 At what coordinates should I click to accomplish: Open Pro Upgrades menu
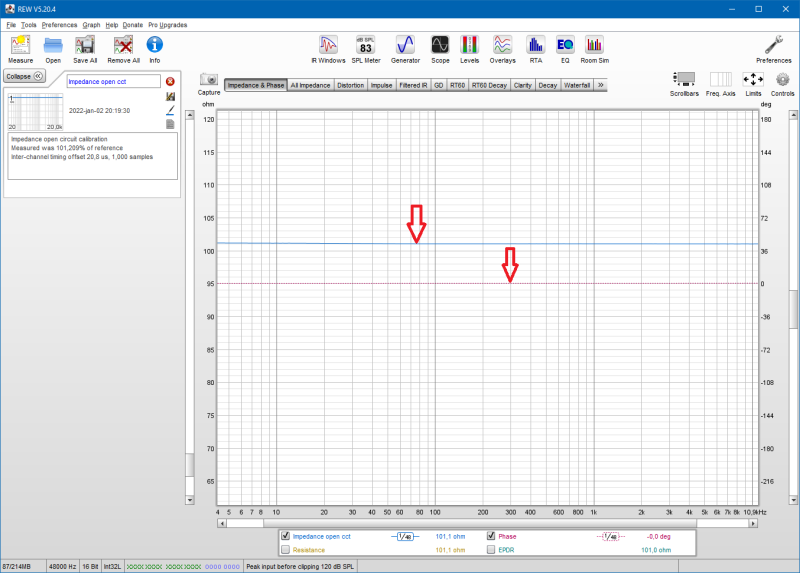(x=168, y=25)
